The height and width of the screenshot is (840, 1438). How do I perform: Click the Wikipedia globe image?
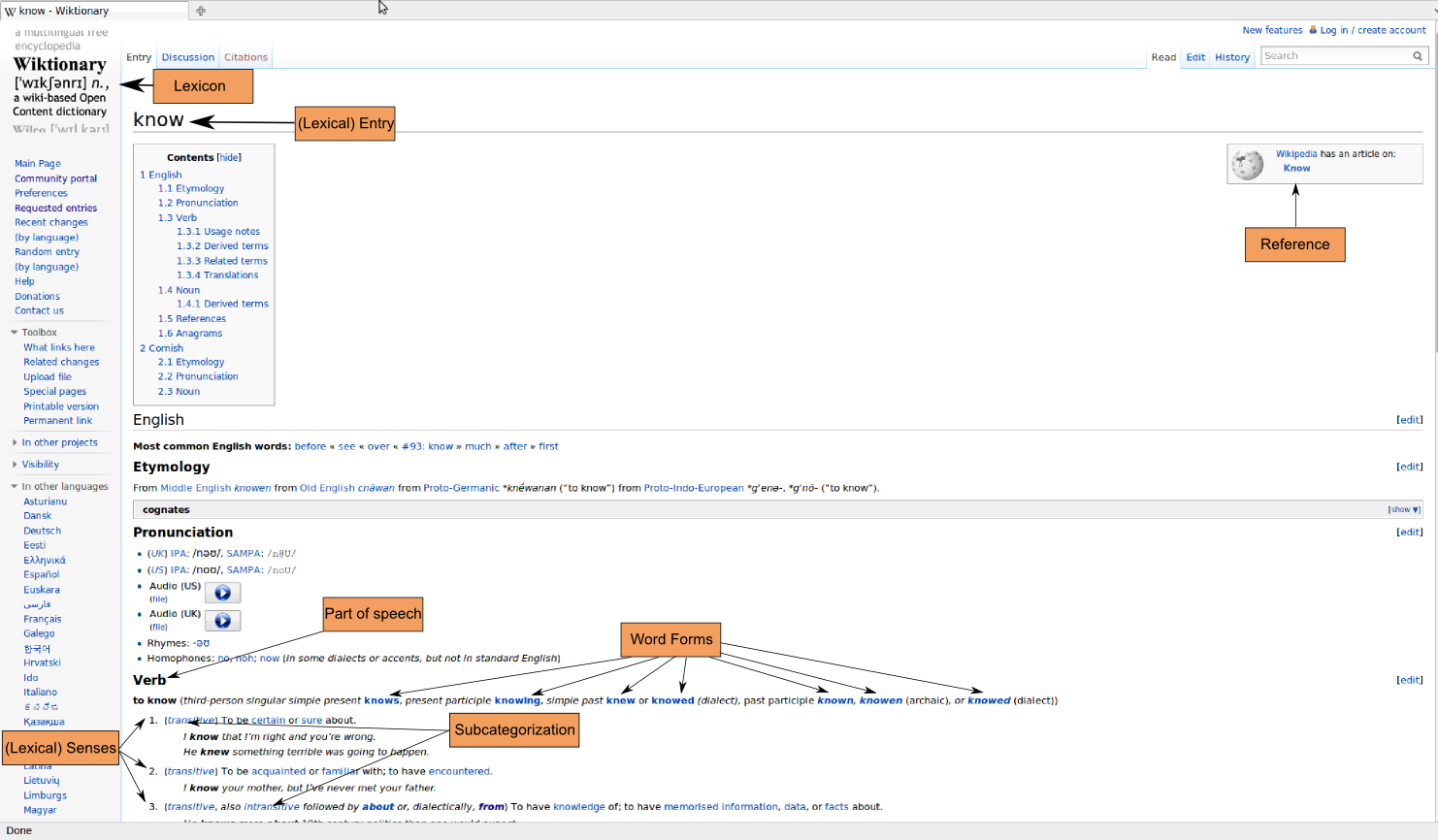point(1248,164)
